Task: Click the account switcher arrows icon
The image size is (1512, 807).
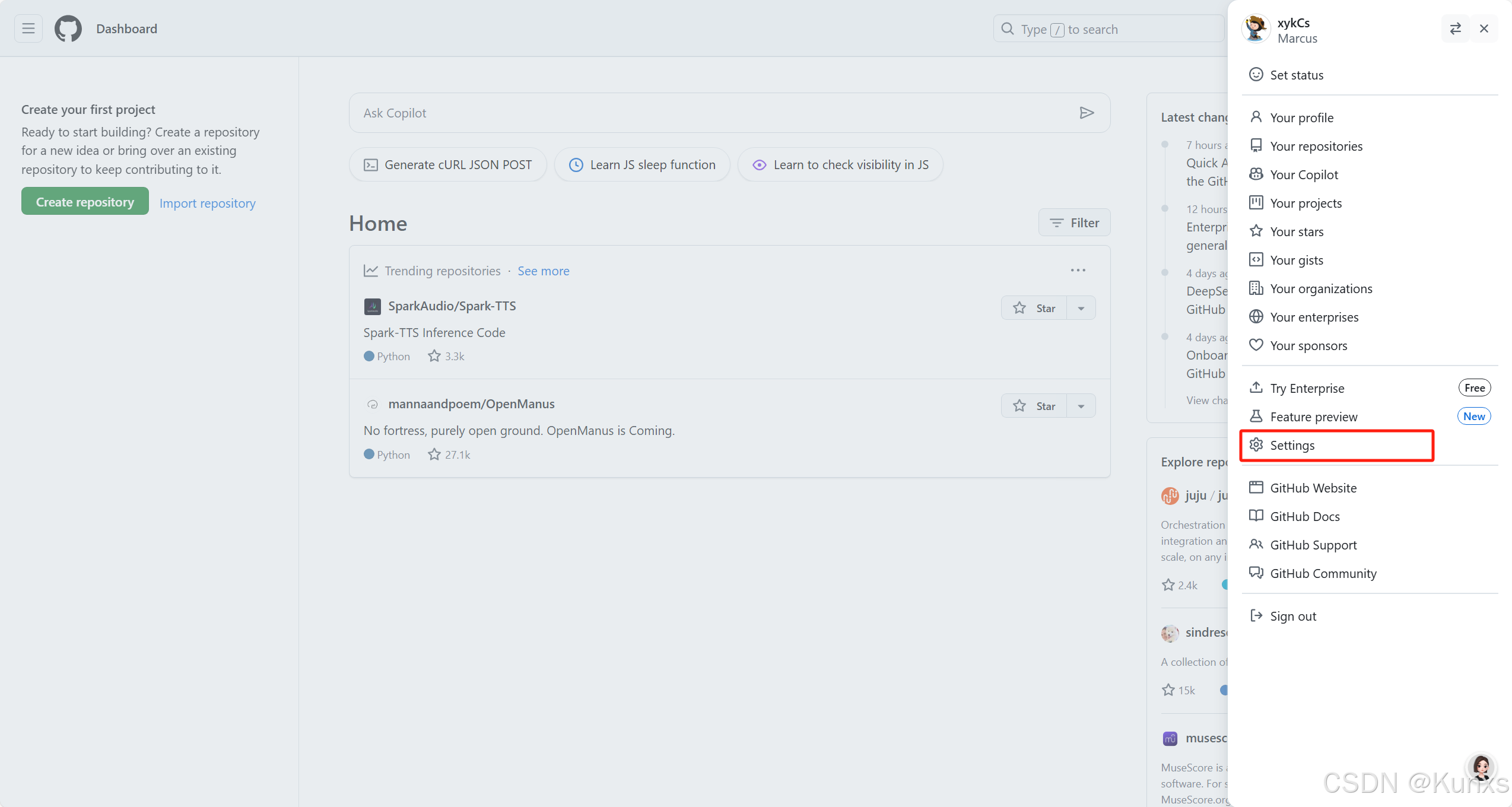Action: [1455, 28]
